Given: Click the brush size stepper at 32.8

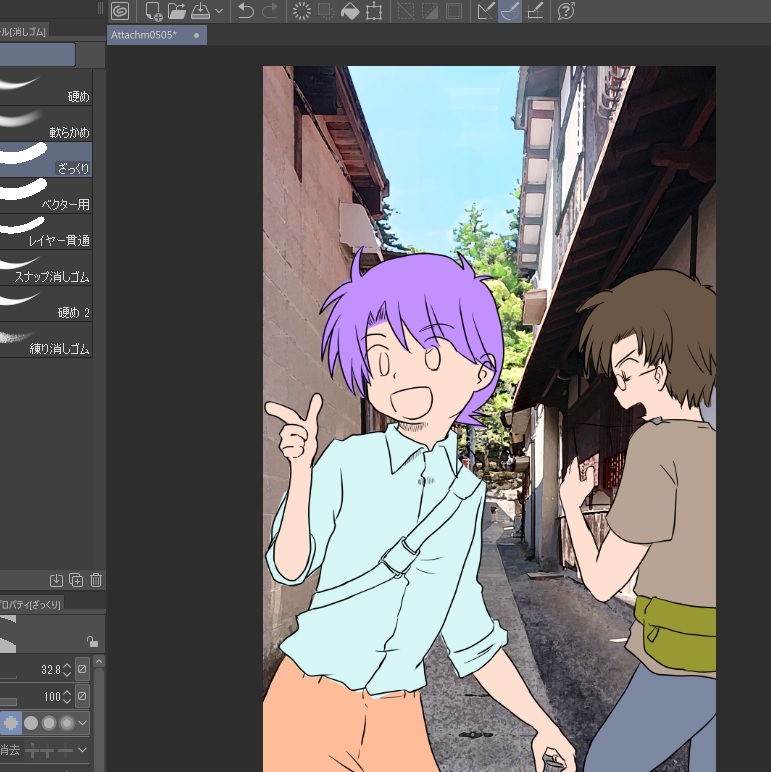Looking at the screenshot, I should (67, 669).
